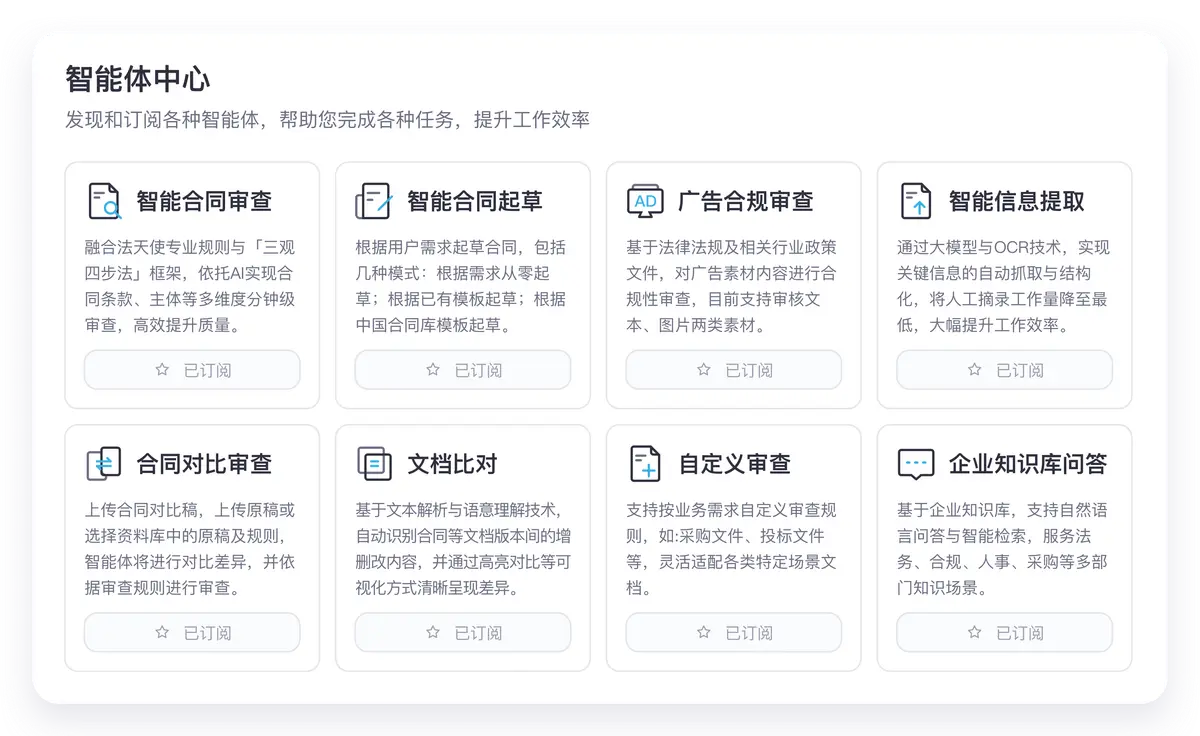Image resolution: width=1200 pixels, height=736 pixels.
Task: Click the 文档比对 stacked pages icon
Action: [375, 464]
